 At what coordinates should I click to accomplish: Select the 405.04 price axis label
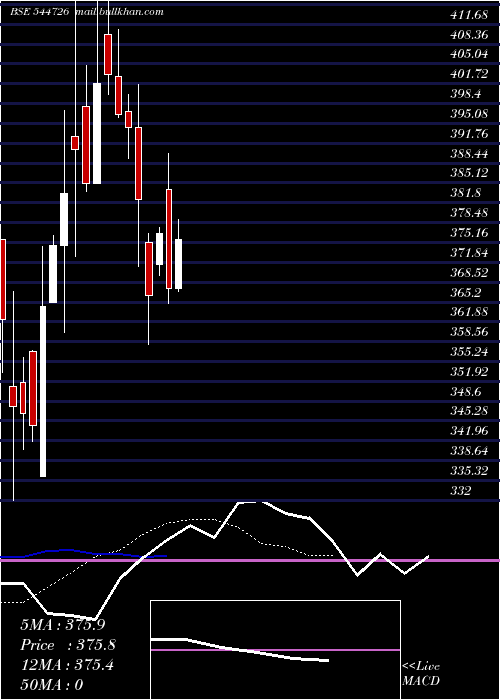(x=469, y=54)
